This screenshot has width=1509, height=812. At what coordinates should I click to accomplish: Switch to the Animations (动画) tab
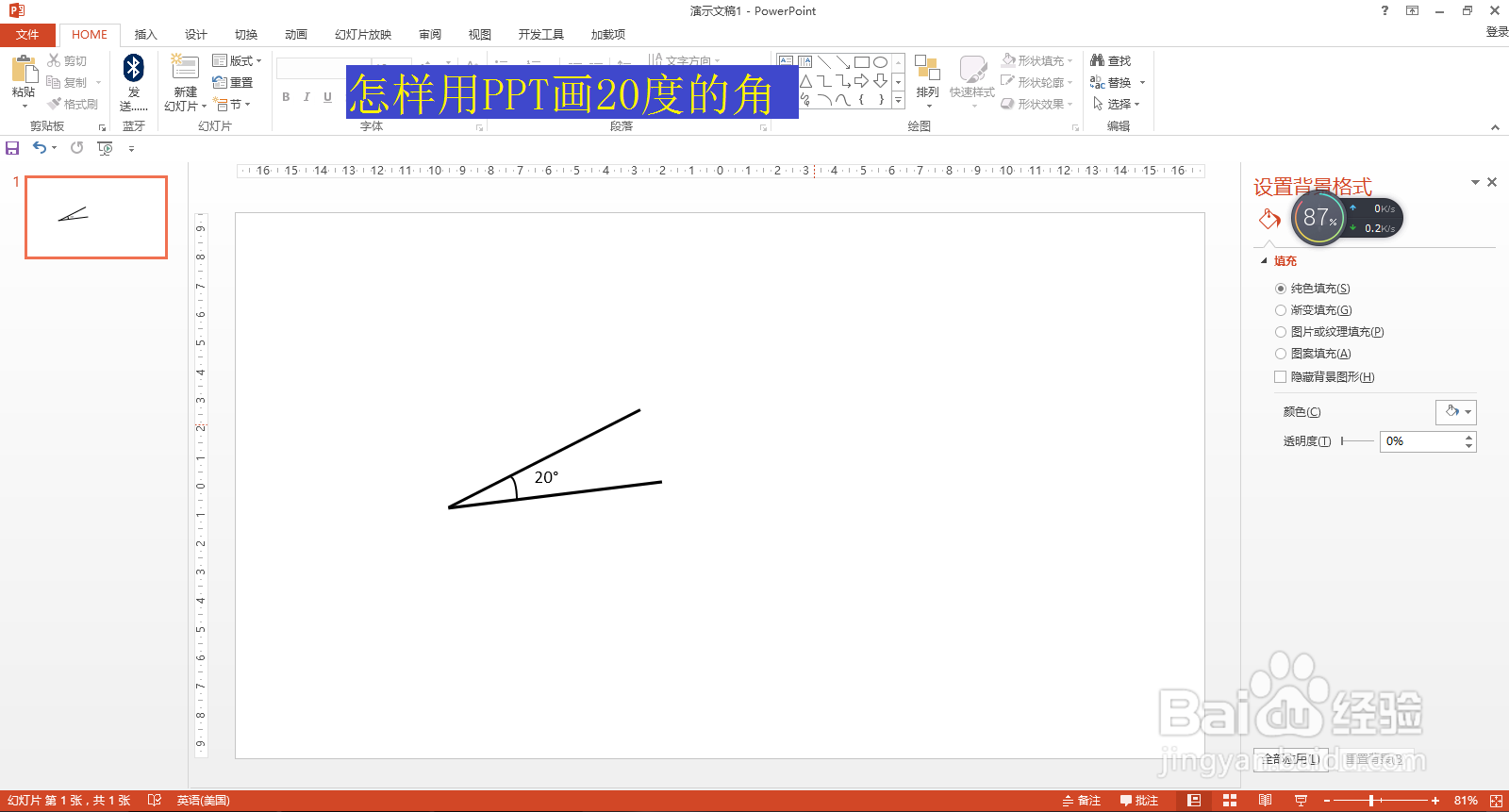tap(296, 35)
